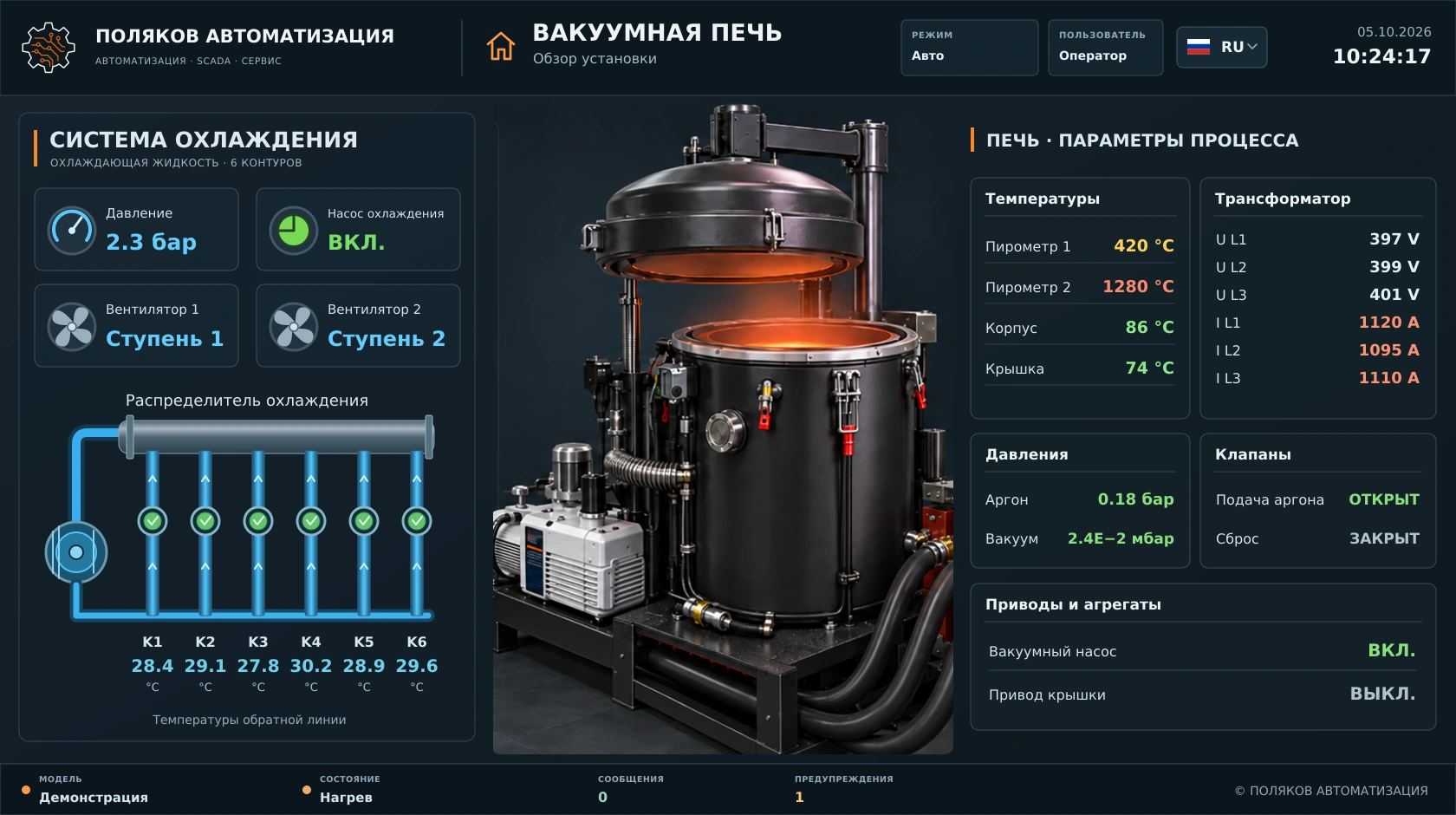Toggle the Насос охлаждения ВКЛ. card
1456x815 pixels.
(x=358, y=230)
